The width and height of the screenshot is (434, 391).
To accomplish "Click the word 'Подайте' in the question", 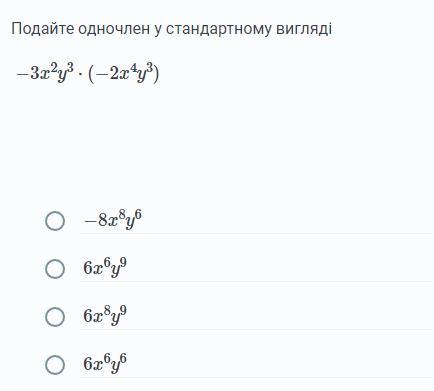I will (x=42, y=29).
